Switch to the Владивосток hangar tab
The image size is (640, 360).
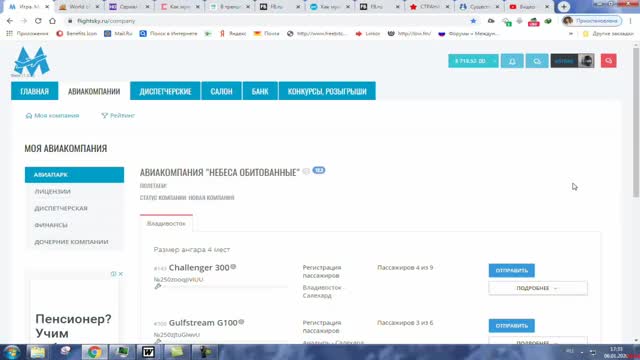click(x=166, y=223)
